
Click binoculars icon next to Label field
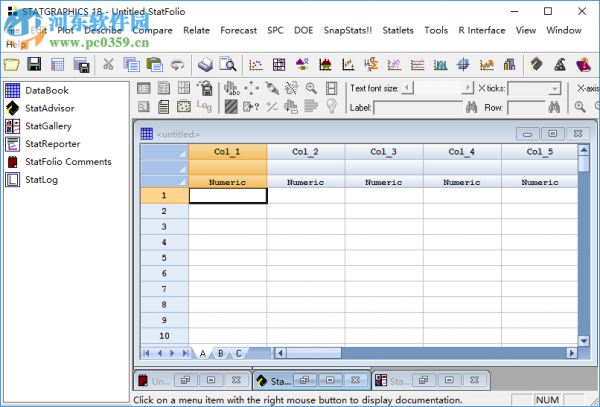point(471,107)
